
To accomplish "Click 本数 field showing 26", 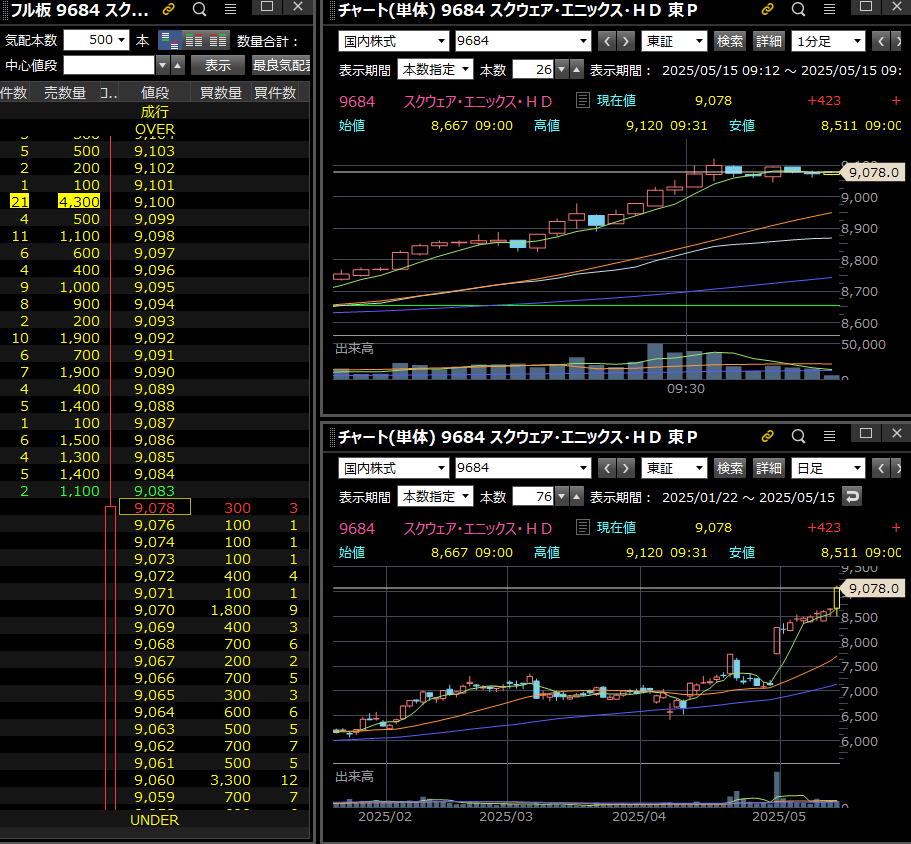I will tap(533, 70).
